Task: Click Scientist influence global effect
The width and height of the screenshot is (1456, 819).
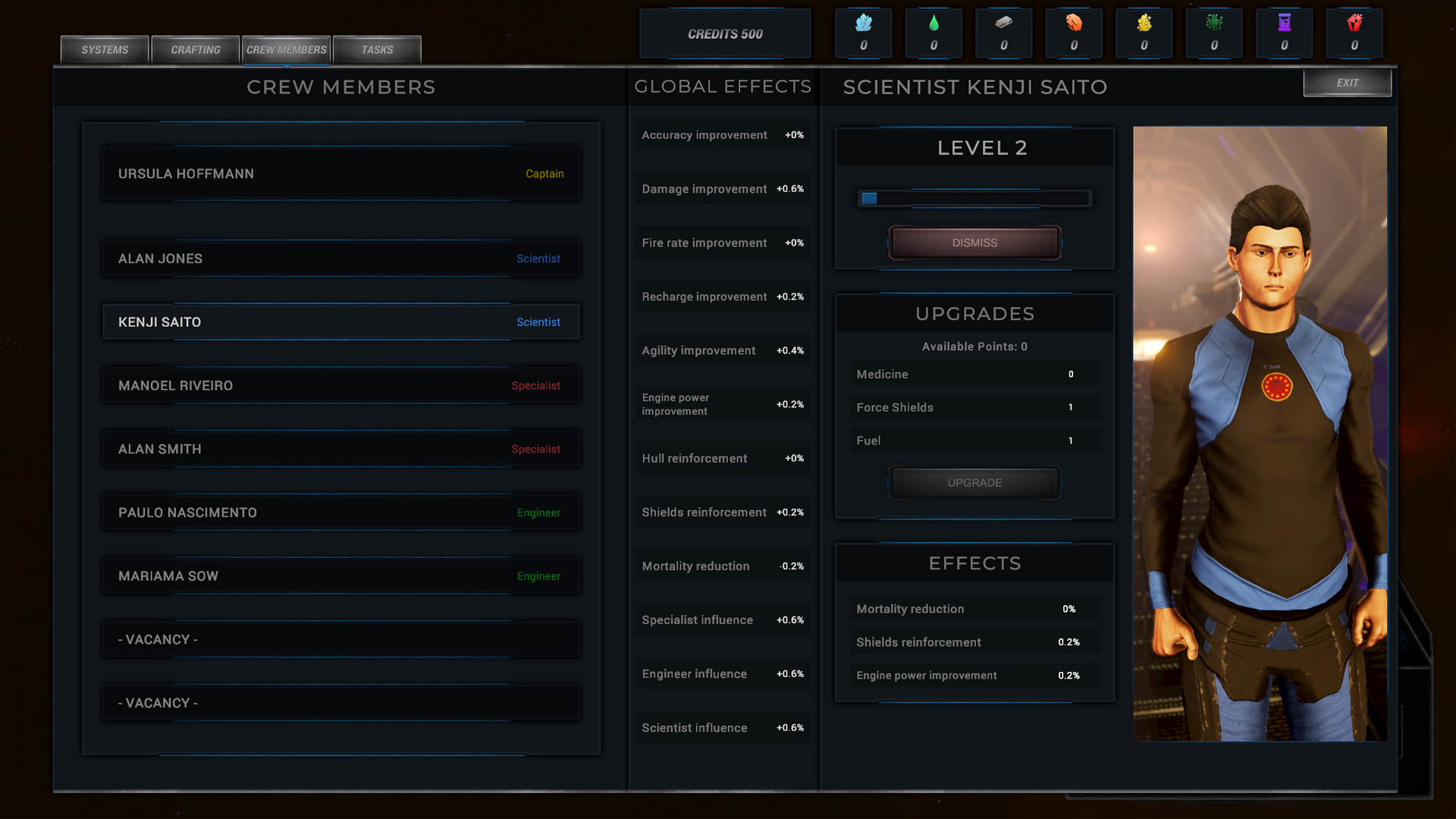Action: [x=723, y=727]
